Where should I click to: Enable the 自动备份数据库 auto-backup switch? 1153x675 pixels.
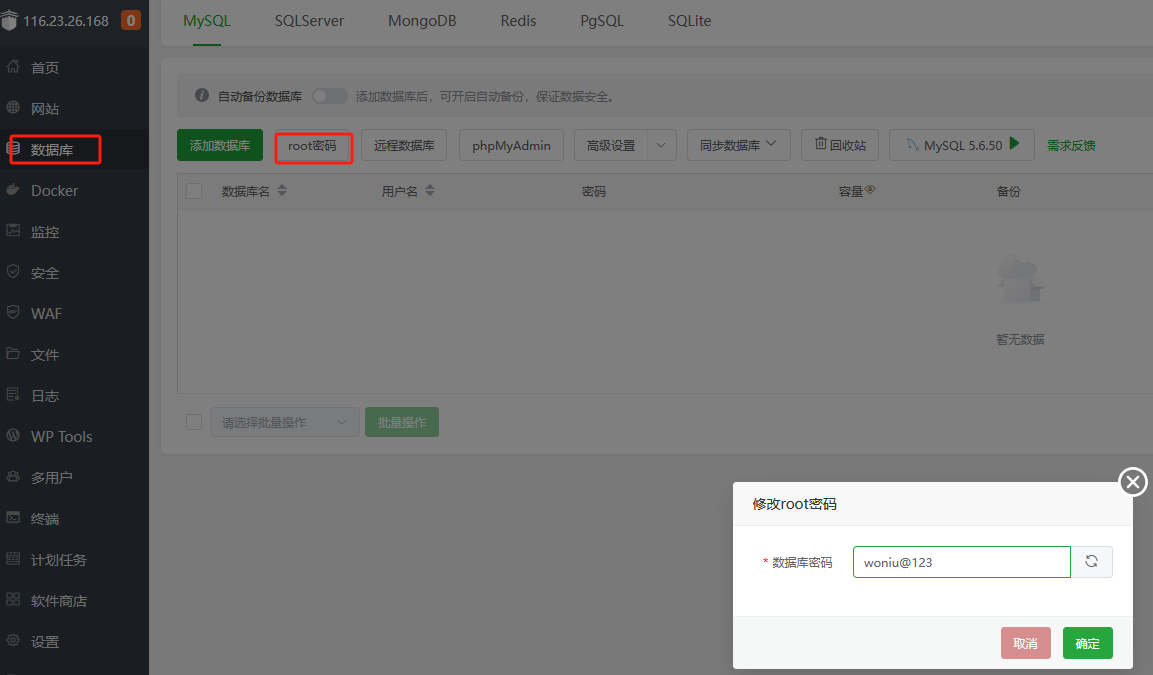330,95
